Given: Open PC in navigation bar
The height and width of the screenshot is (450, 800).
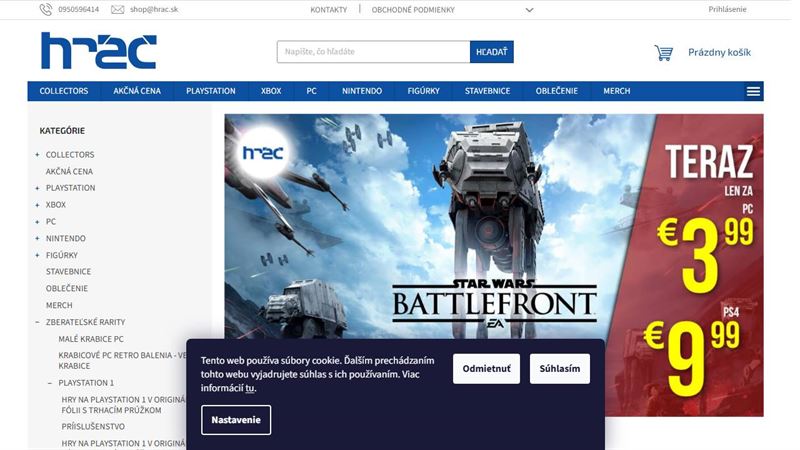Looking at the screenshot, I should click(311, 91).
